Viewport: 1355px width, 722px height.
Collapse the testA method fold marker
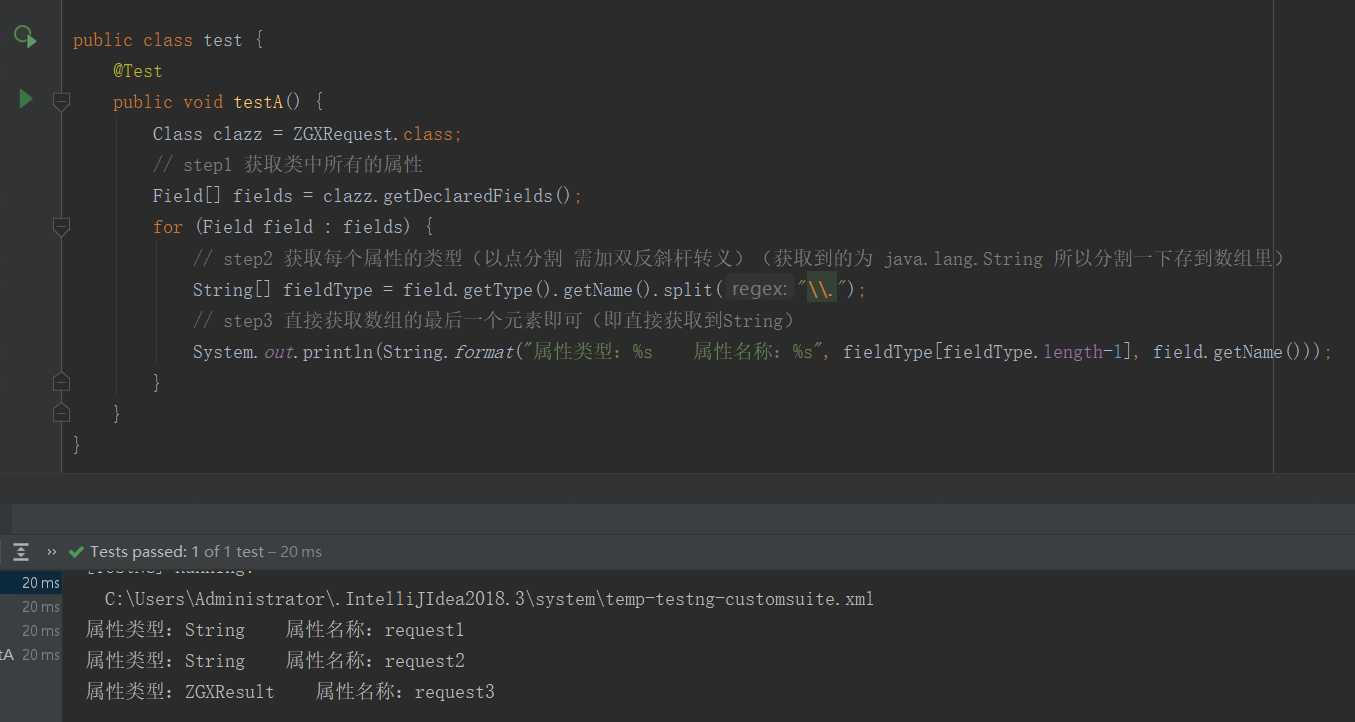[x=61, y=101]
